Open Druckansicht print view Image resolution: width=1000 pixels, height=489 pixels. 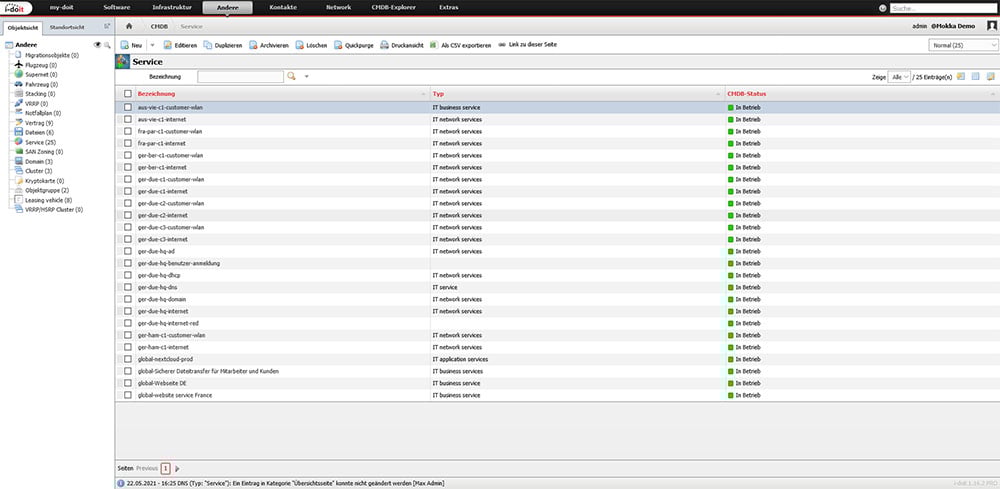point(402,45)
